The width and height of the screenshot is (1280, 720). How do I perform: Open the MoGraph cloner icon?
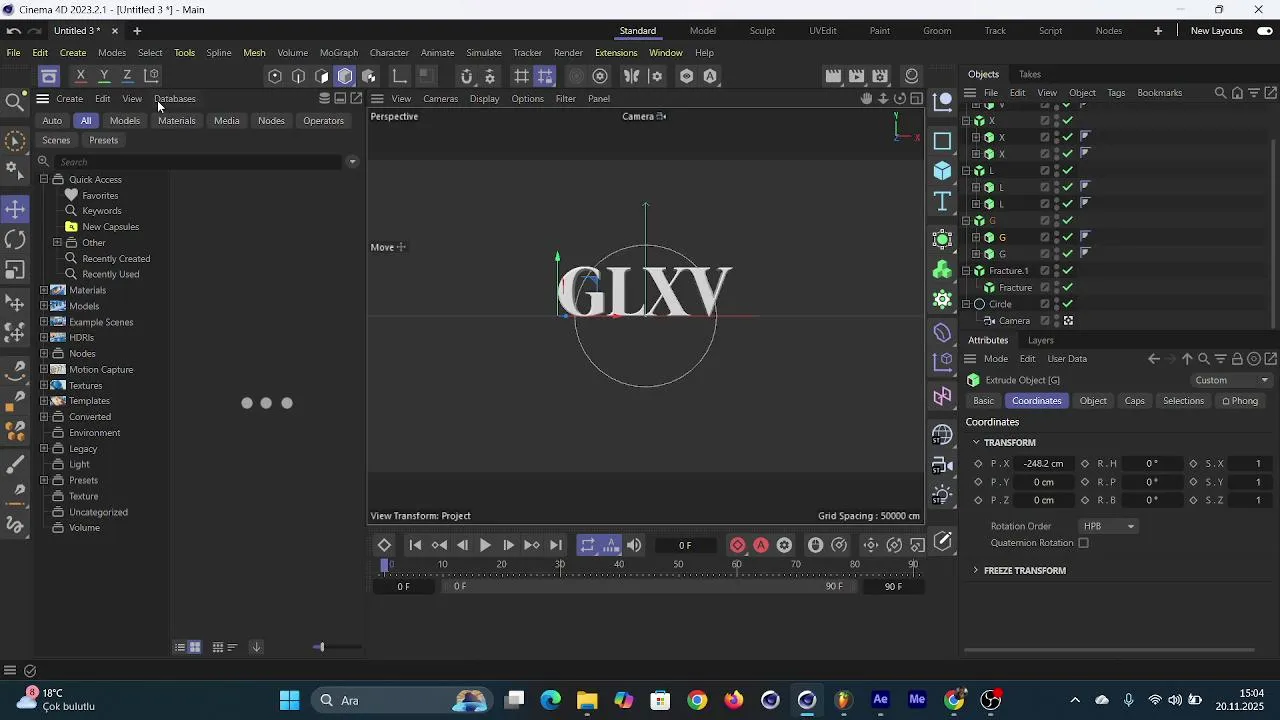[942, 270]
